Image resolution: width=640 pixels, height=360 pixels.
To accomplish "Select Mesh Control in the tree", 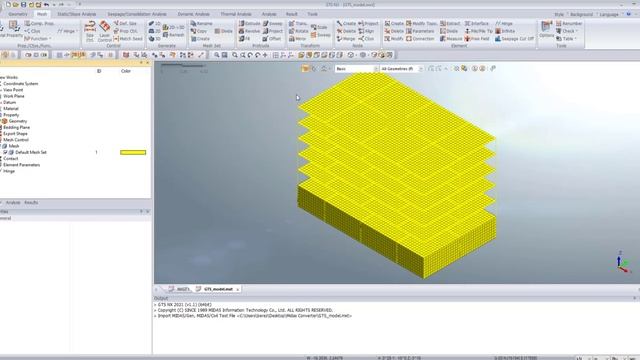I will pyautogui.click(x=16, y=140).
